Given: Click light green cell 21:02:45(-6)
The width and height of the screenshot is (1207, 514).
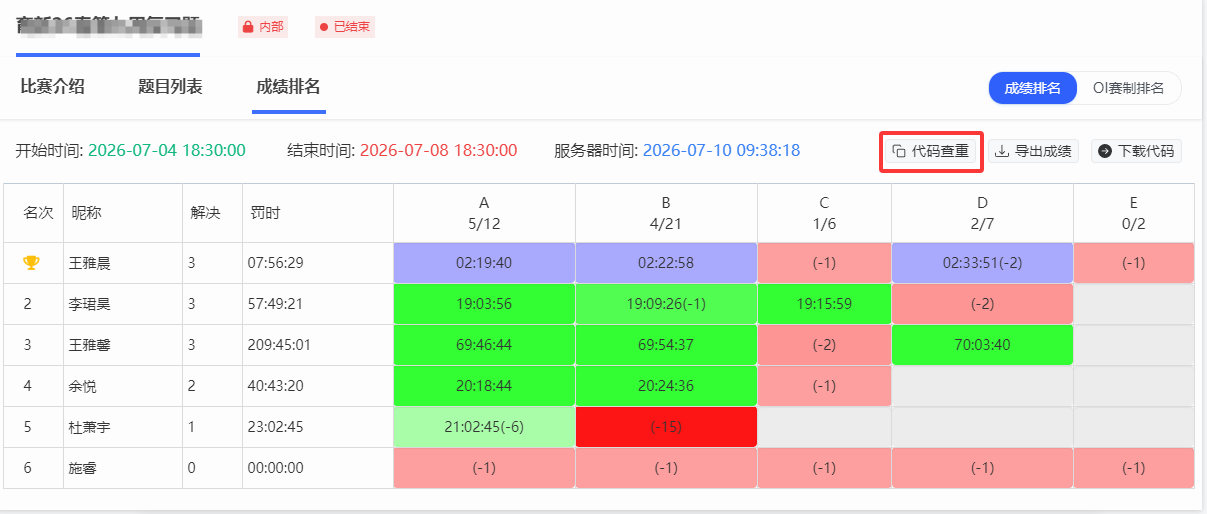Looking at the screenshot, I should coord(484,427).
